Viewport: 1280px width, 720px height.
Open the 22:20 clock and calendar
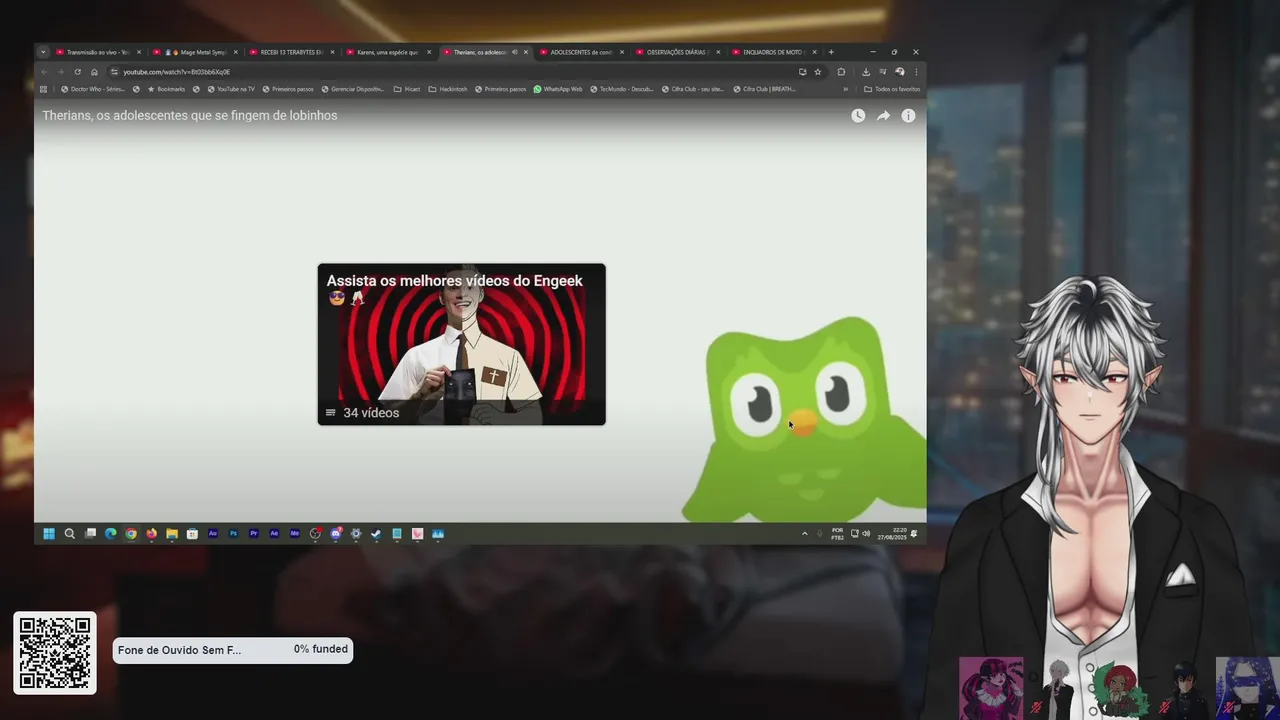tap(893, 534)
